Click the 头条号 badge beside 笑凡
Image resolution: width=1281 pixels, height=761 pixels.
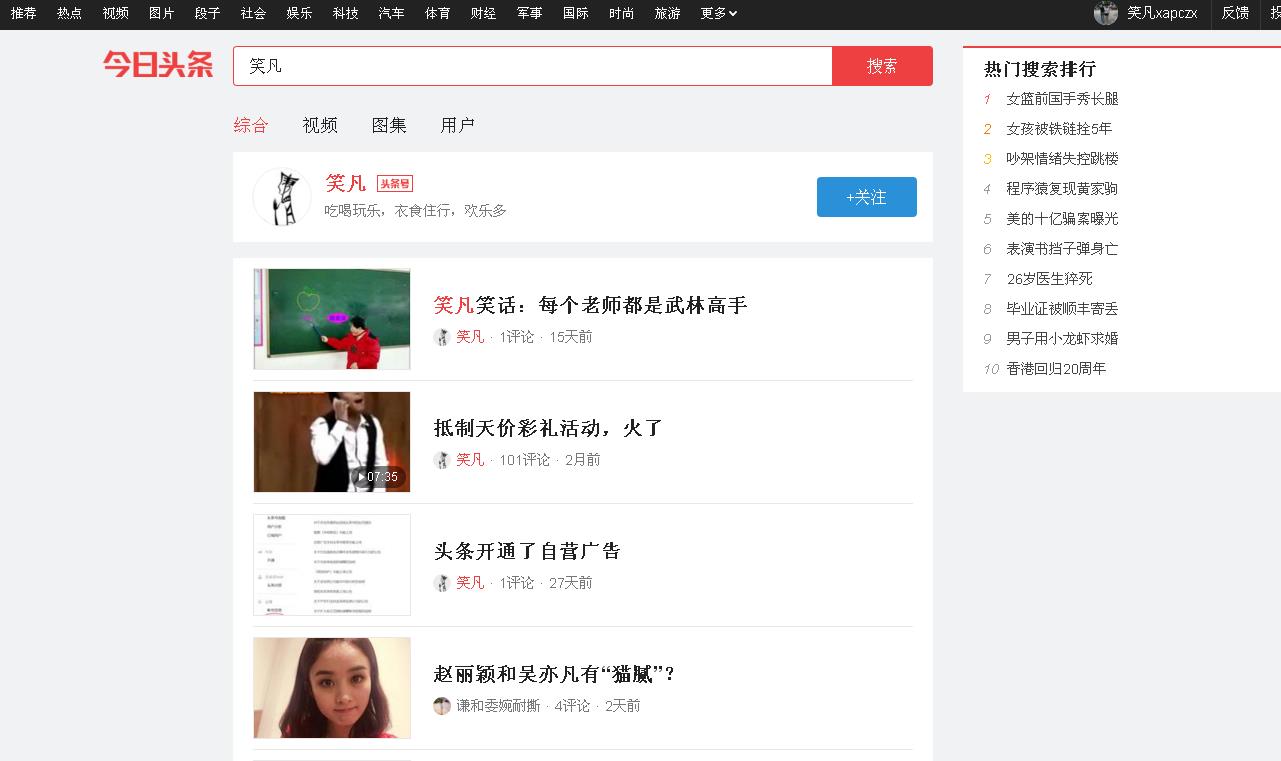coord(395,184)
